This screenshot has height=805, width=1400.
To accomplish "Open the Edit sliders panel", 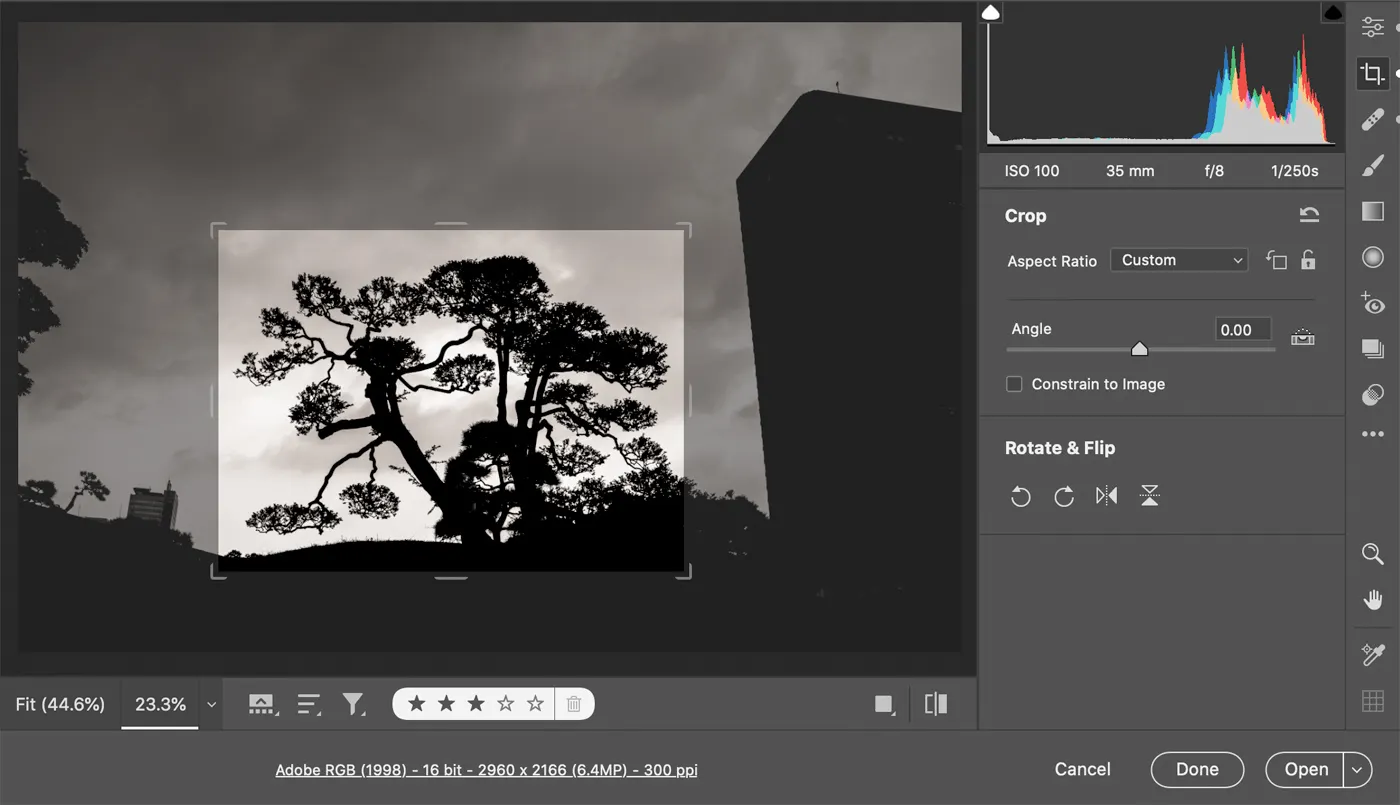I will pyautogui.click(x=1372, y=28).
